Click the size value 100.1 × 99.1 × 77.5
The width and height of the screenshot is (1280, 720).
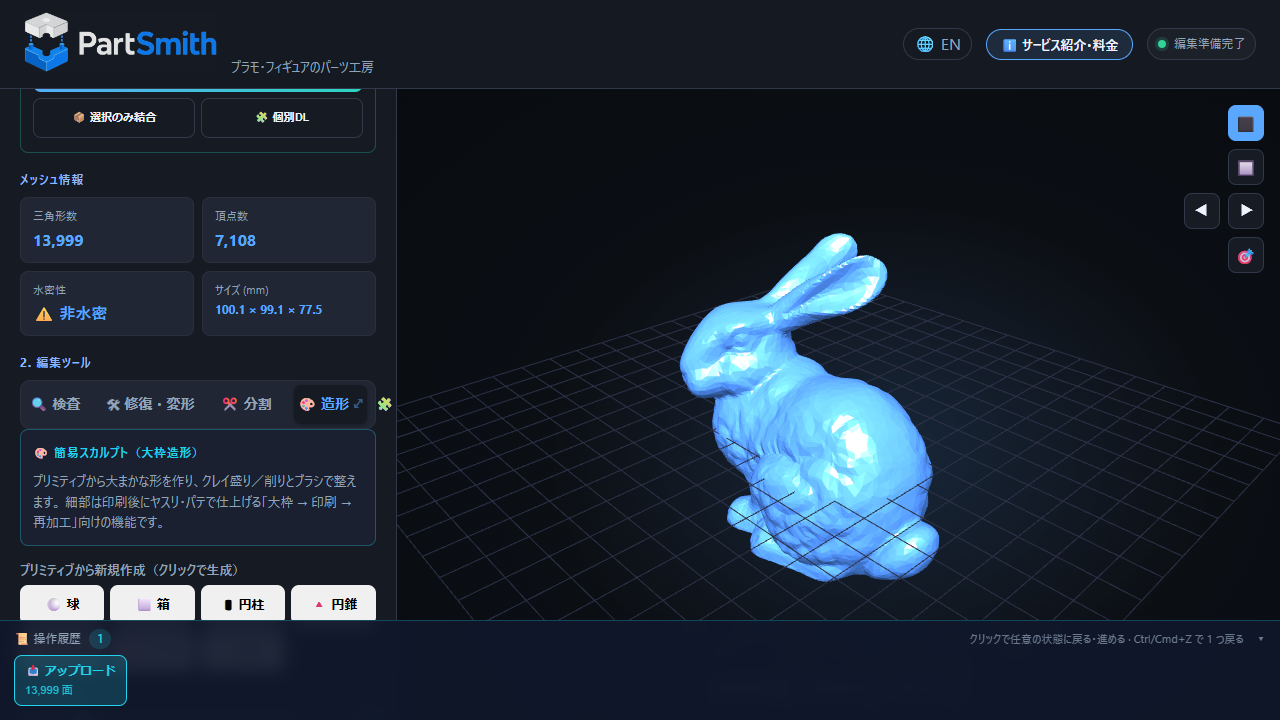[x=268, y=310]
